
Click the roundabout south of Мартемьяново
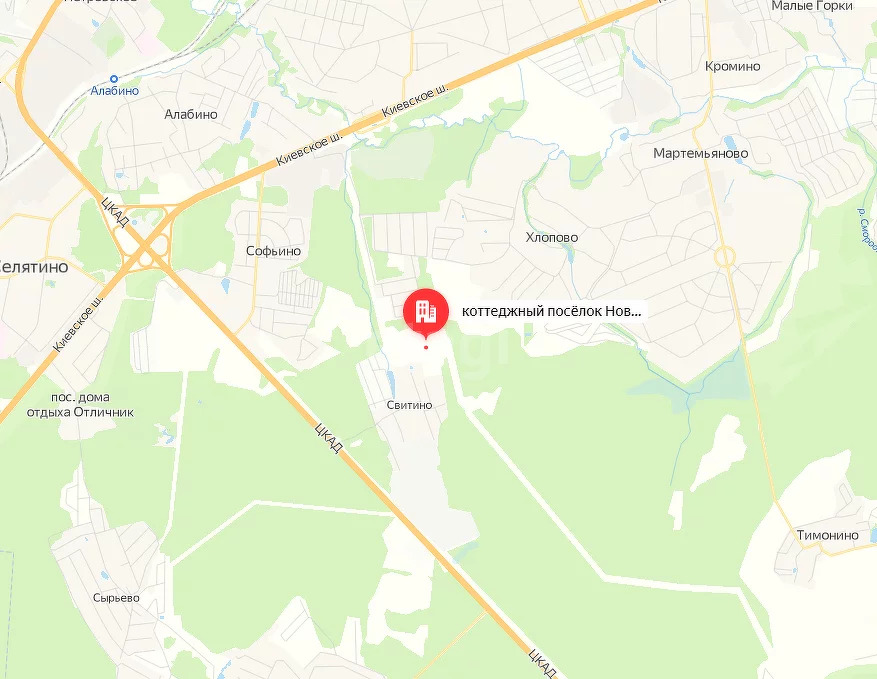coord(724,257)
